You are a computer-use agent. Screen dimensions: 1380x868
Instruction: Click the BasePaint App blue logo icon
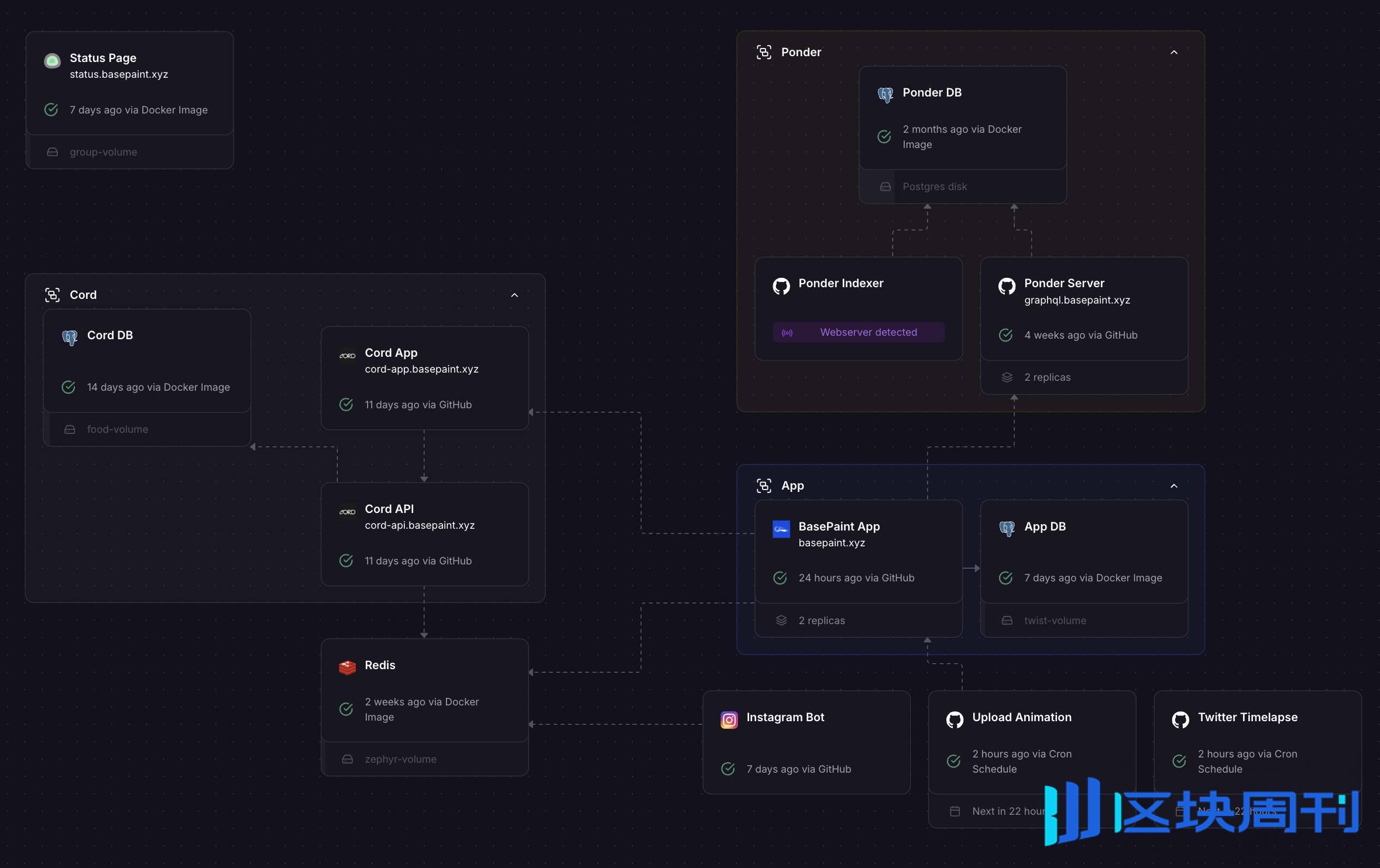tap(781, 529)
